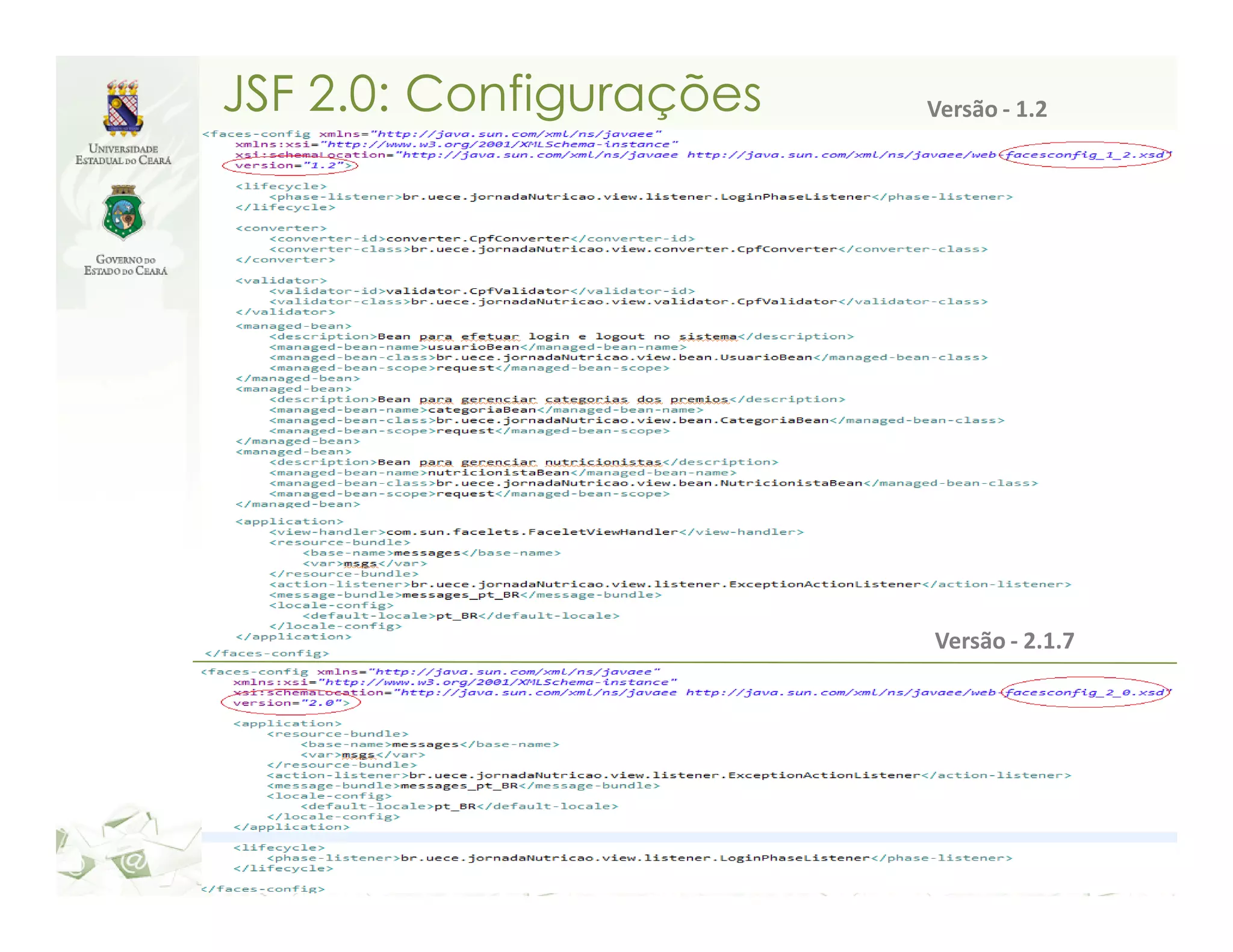This screenshot has width=1233, height=952.
Task: Click description "Bean para efetuar login e logout"
Action: pyautogui.click(x=561, y=337)
